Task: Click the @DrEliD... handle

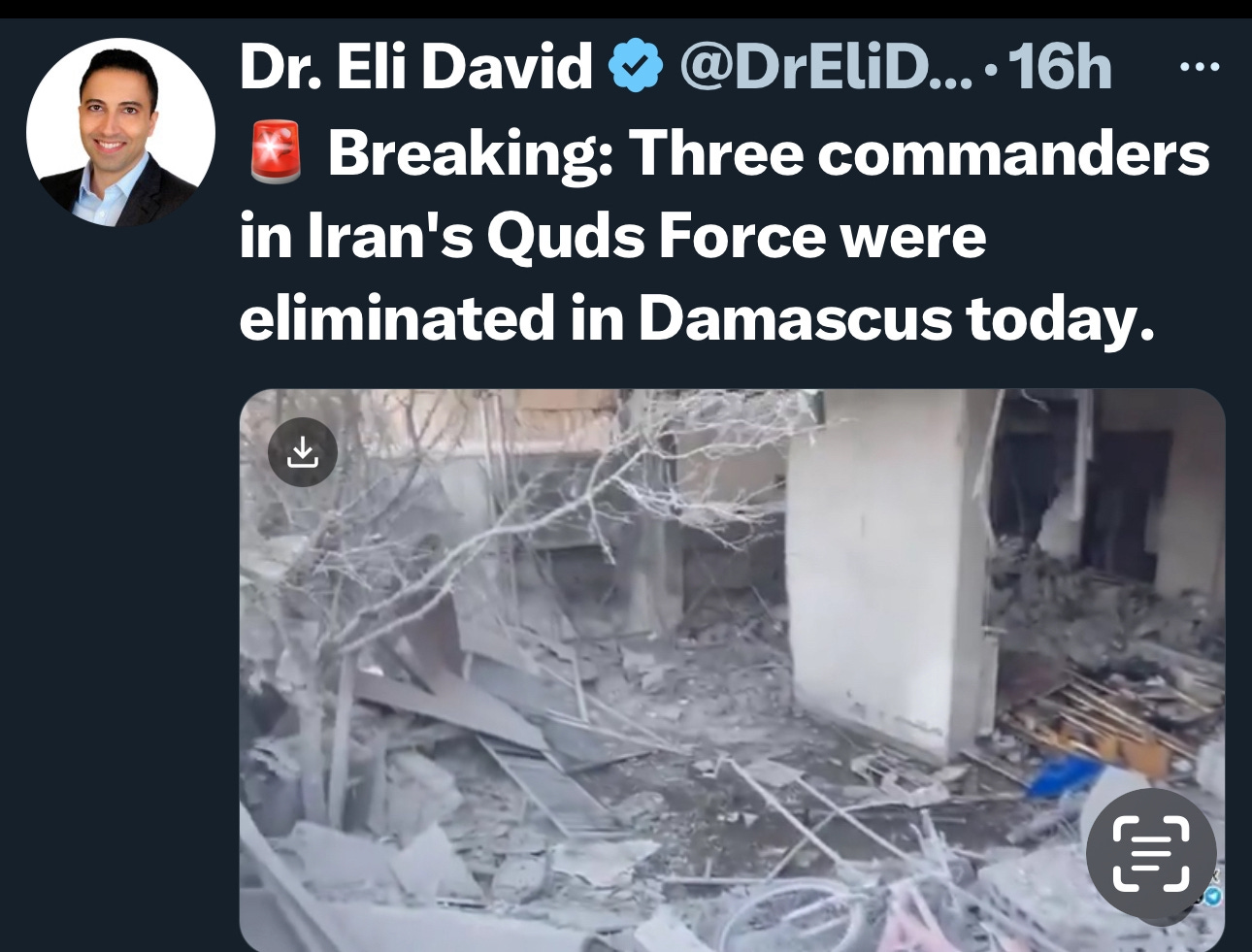Action: 826,67
